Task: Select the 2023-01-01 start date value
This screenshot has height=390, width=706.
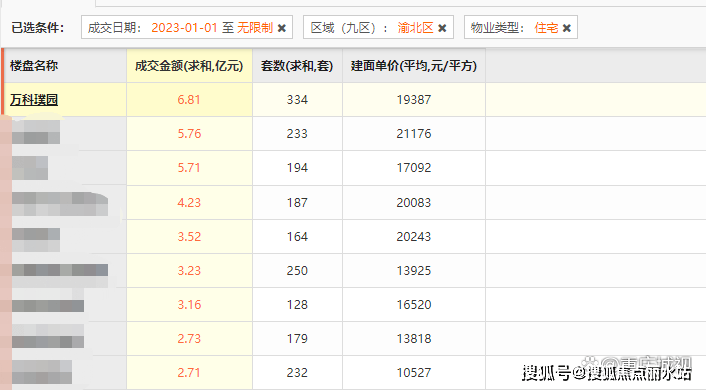Action: 185,28
